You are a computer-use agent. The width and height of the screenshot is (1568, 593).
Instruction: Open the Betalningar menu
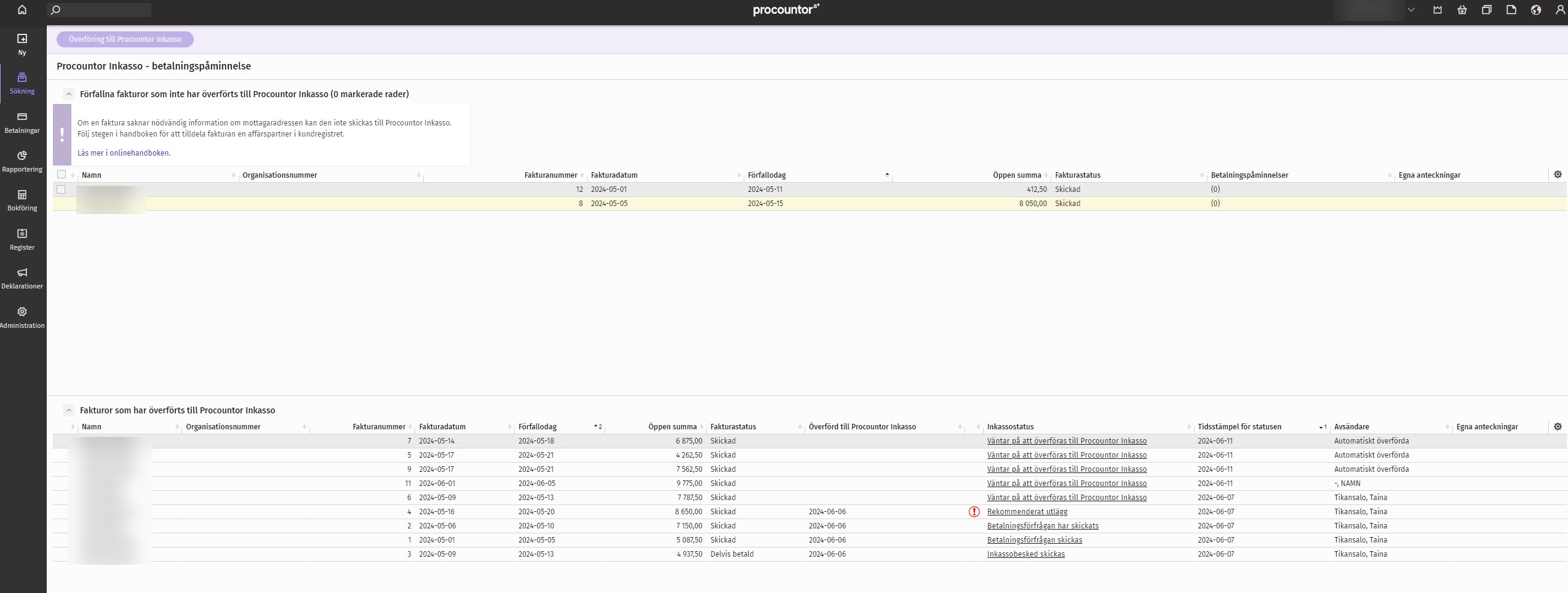[x=22, y=123]
